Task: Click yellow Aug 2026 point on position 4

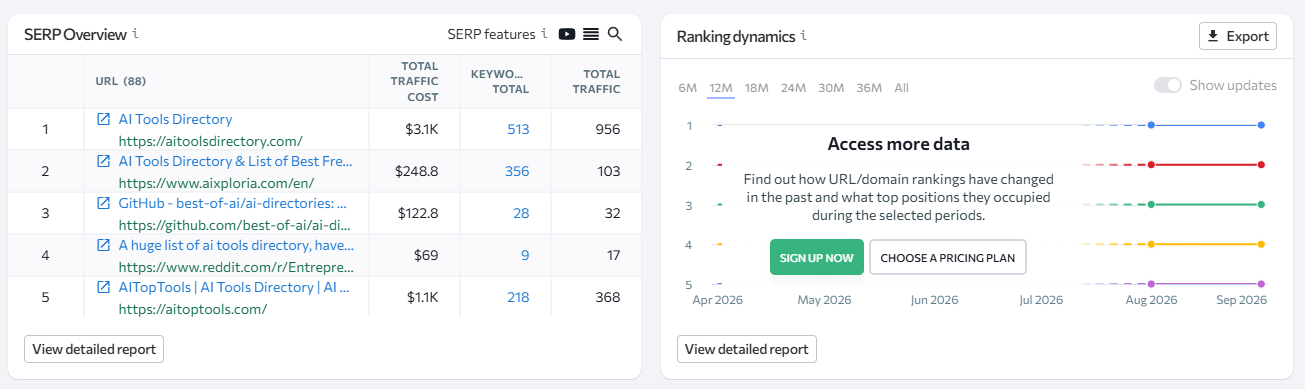Action: [1152, 244]
